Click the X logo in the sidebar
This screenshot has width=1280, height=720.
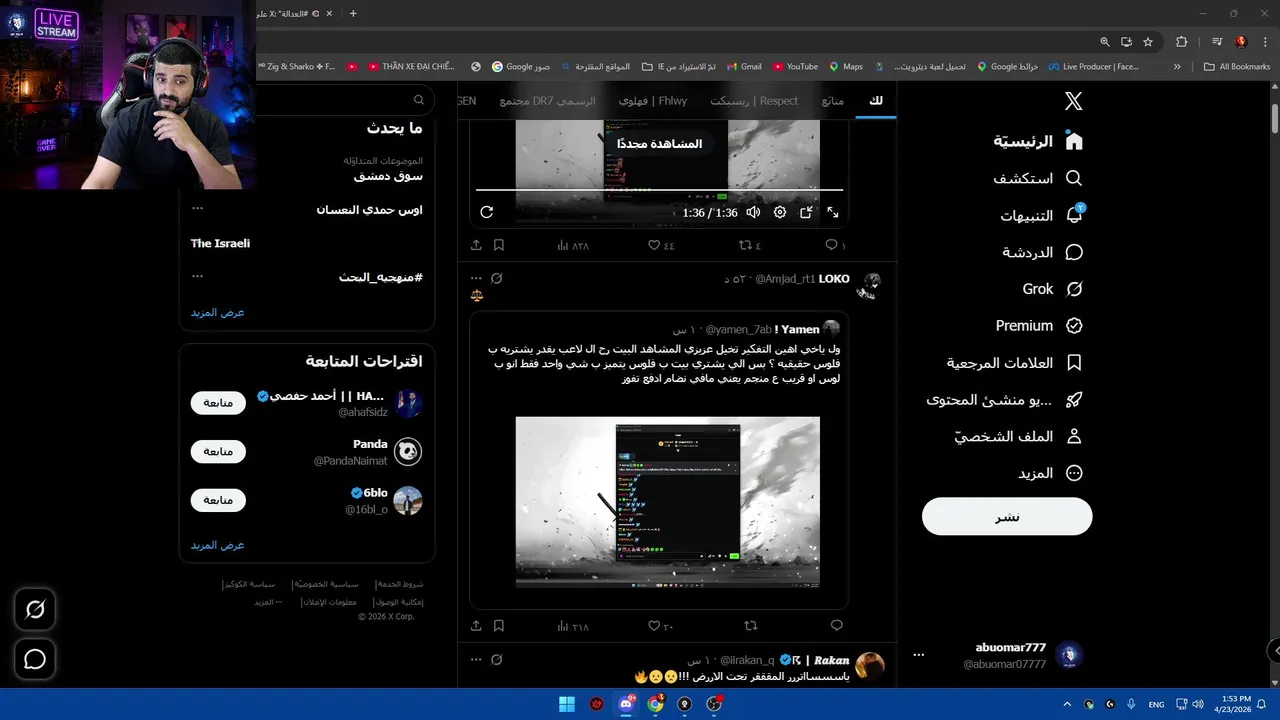[x=1073, y=101]
